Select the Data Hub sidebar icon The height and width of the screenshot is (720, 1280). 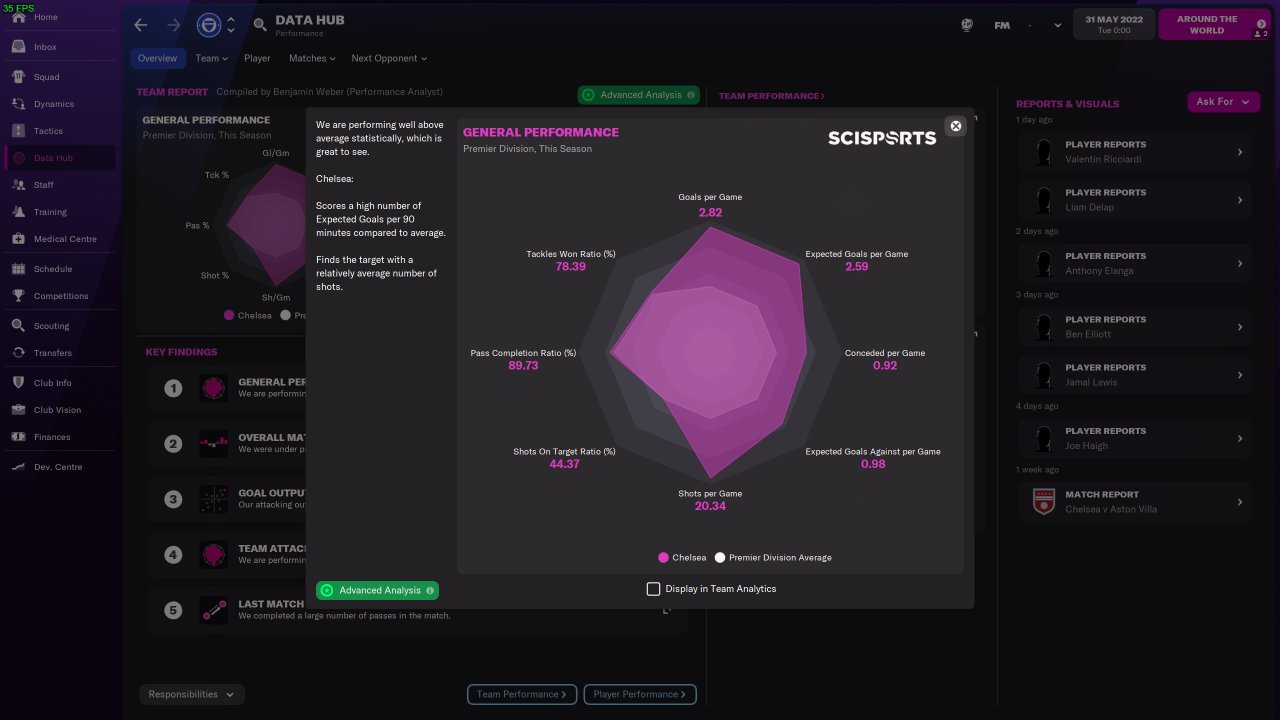[x=18, y=158]
